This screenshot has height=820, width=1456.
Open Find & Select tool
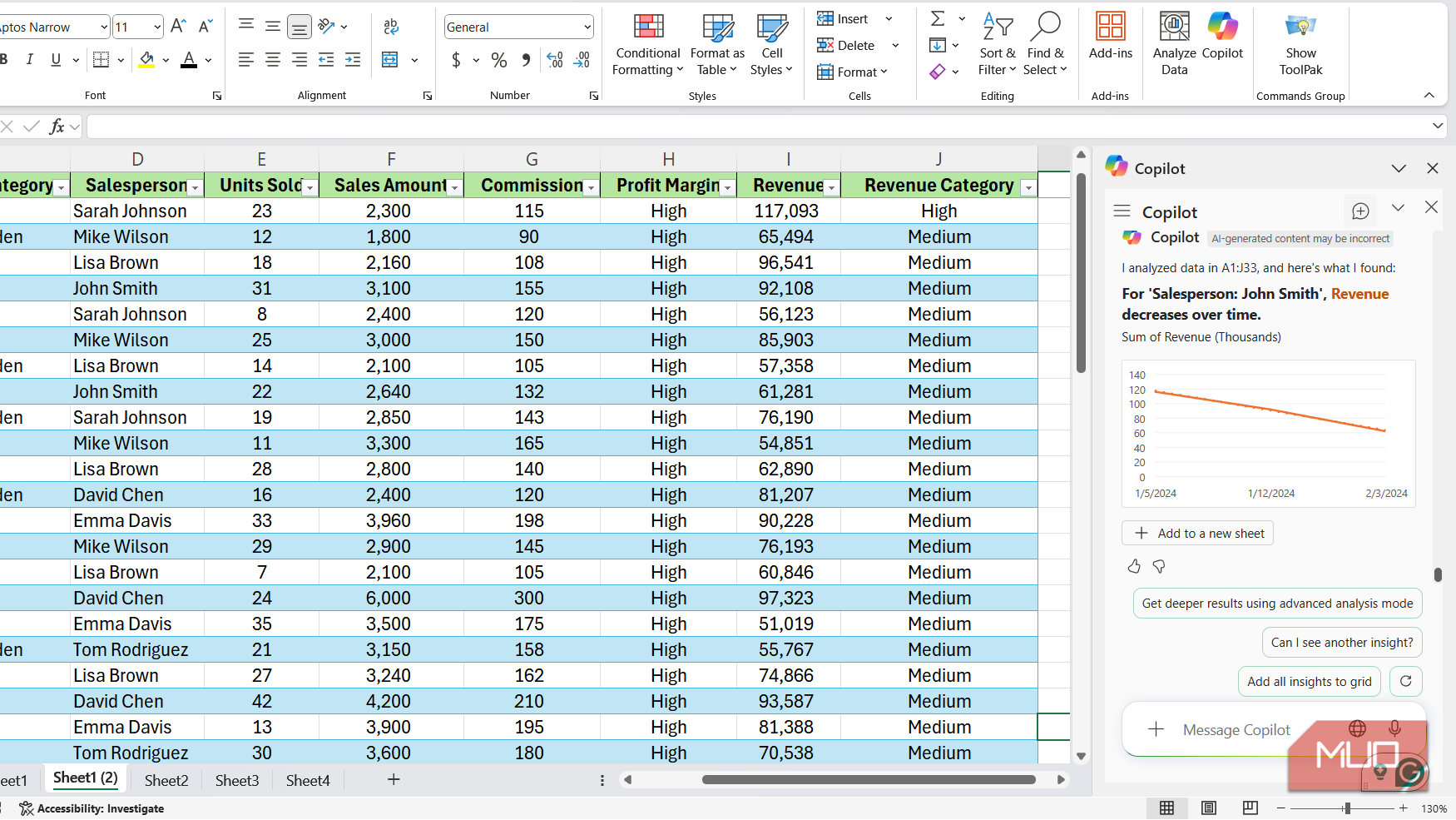pos(1045,45)
